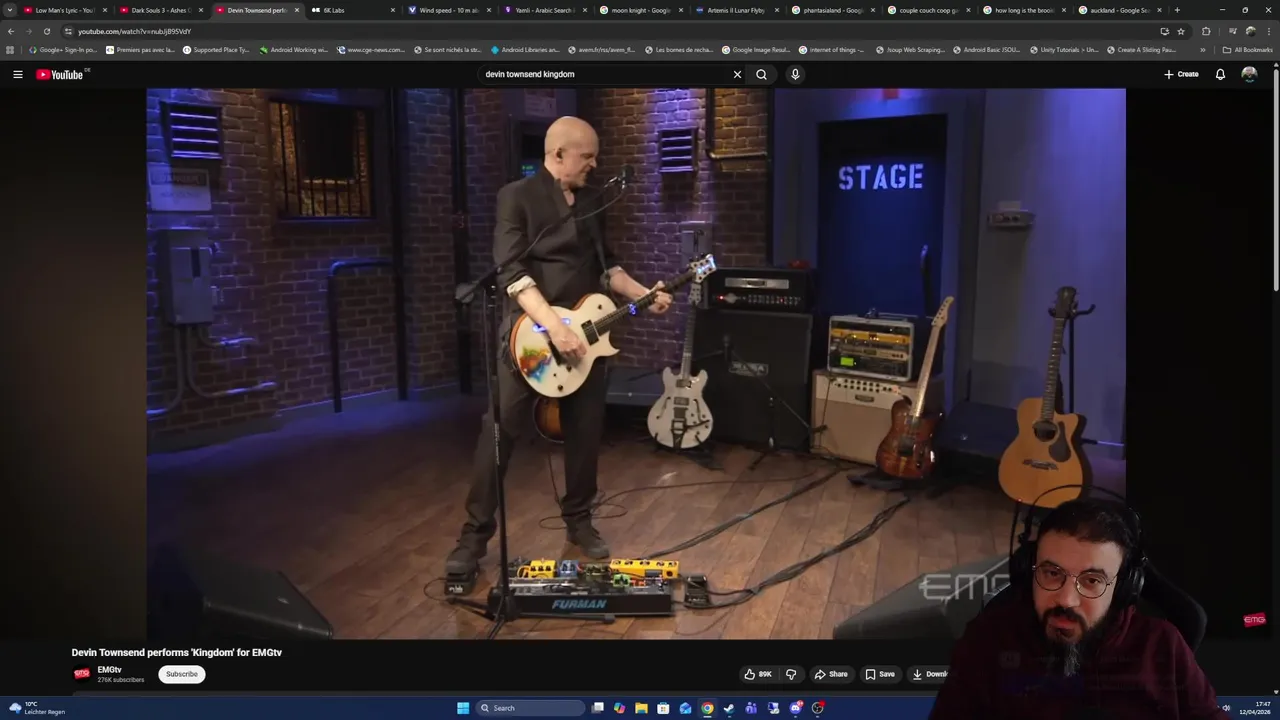Close the 'Devin Townsend performs' tab
This screenshot has width=1280, height=720.
(x=297, y=10)
